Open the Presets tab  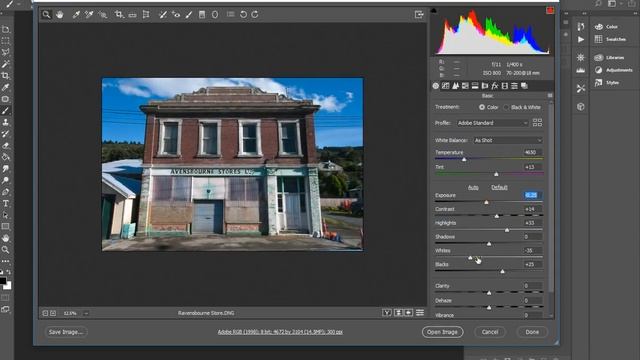click(x=514, y=86)
